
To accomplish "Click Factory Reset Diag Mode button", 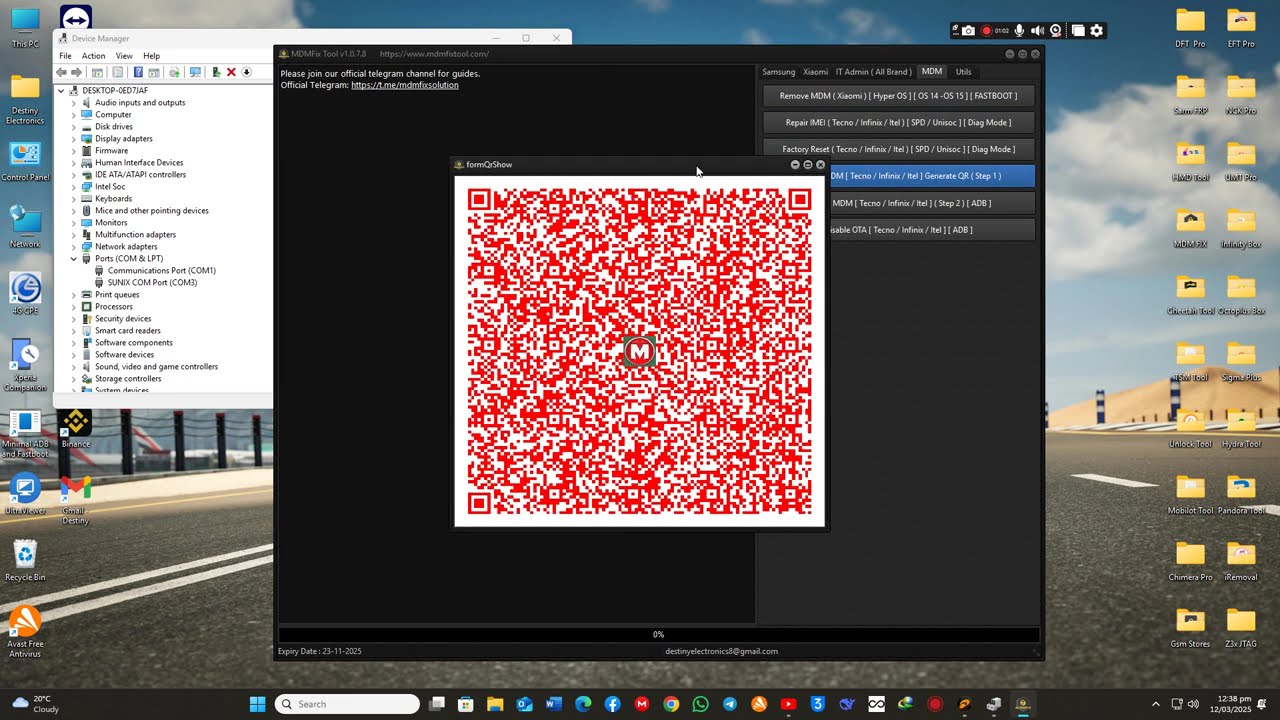I will click(x=898, y=149).
